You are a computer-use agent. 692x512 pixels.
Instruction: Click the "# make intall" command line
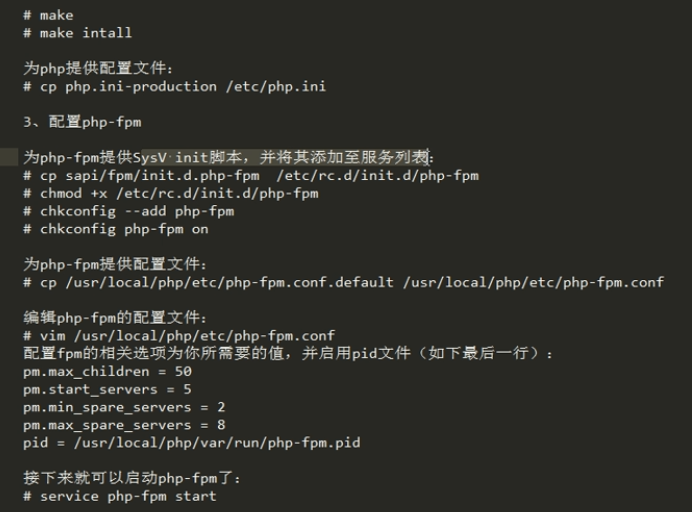coord(78,33)
